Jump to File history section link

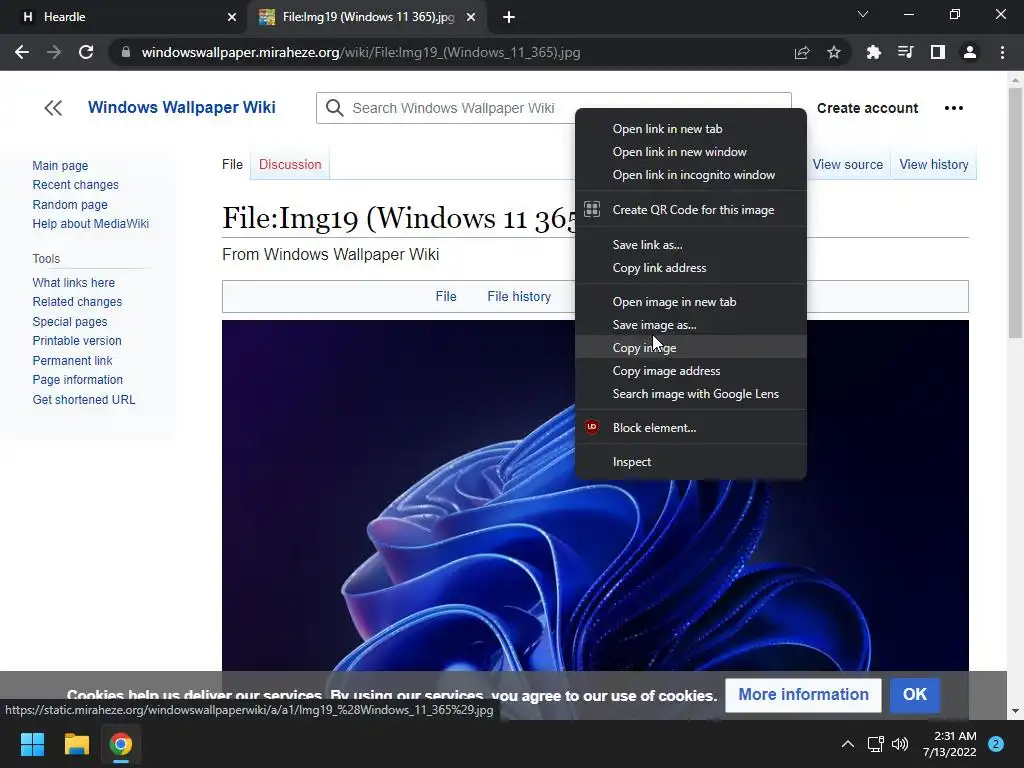[x=519, y=296]
